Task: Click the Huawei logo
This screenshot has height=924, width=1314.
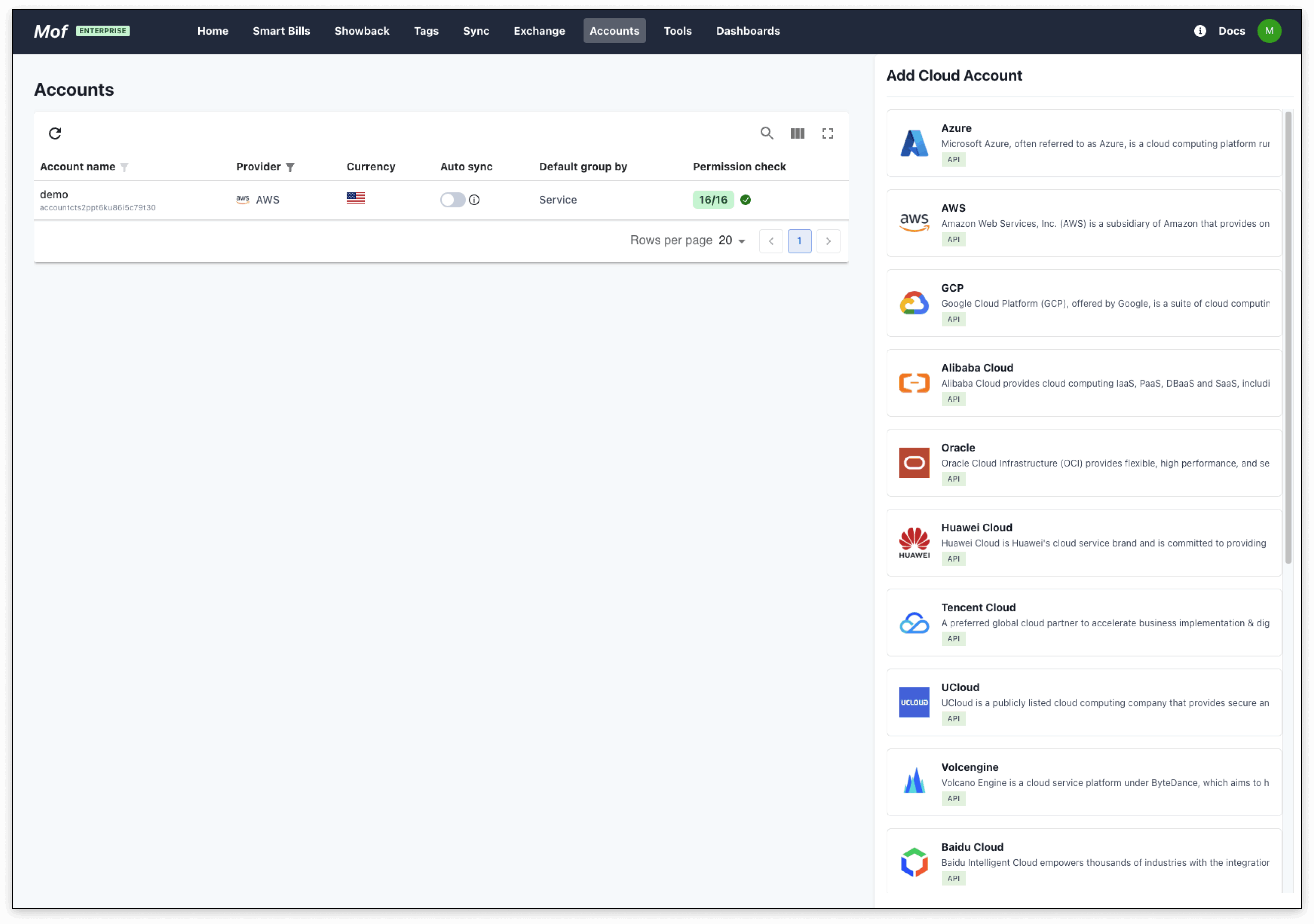Action: pos(914,542)
